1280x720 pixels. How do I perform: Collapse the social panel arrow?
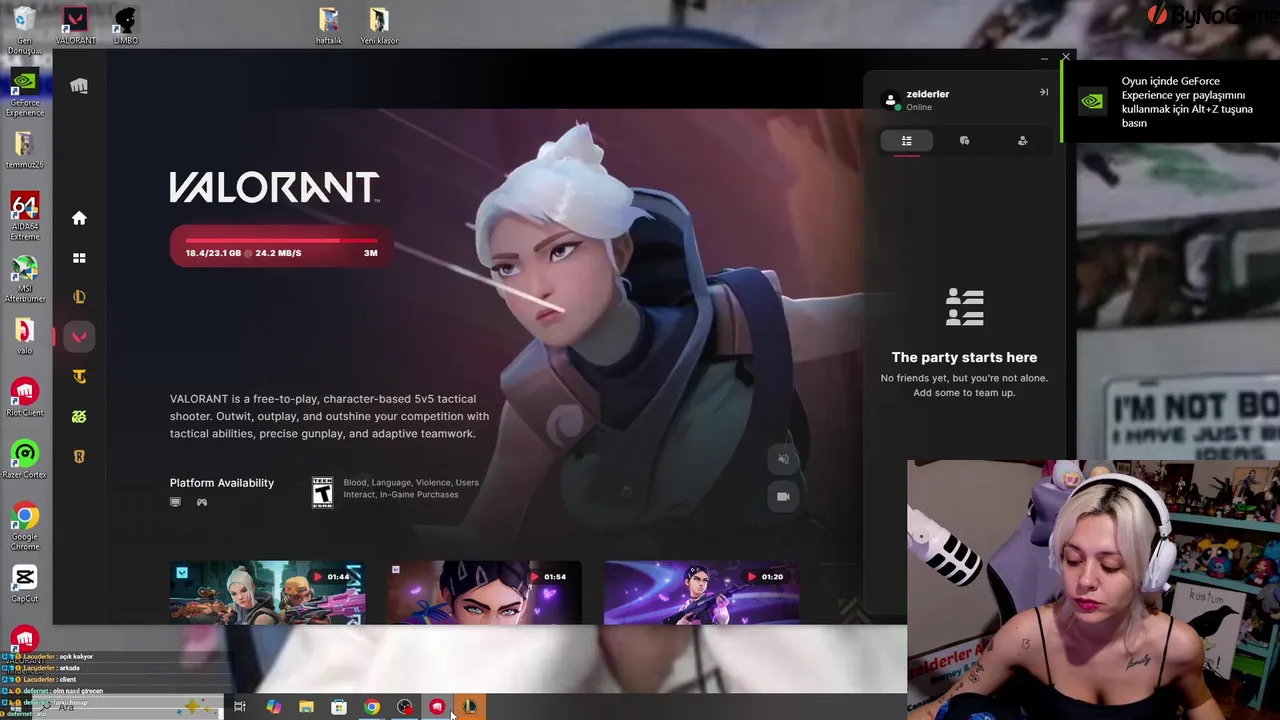click(x=1044, y=92)
